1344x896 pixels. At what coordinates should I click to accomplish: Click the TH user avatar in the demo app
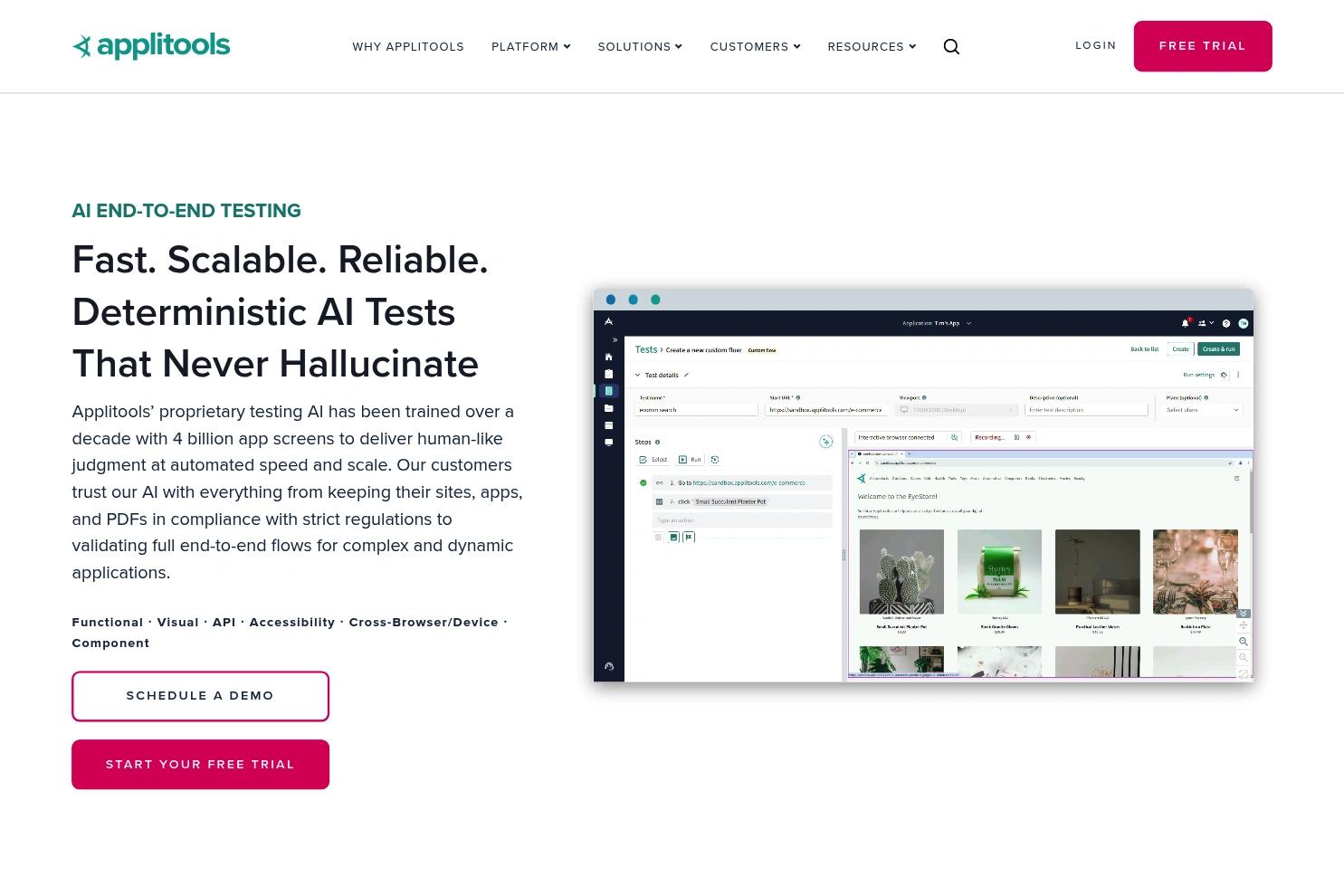[x=1244, y=323]
